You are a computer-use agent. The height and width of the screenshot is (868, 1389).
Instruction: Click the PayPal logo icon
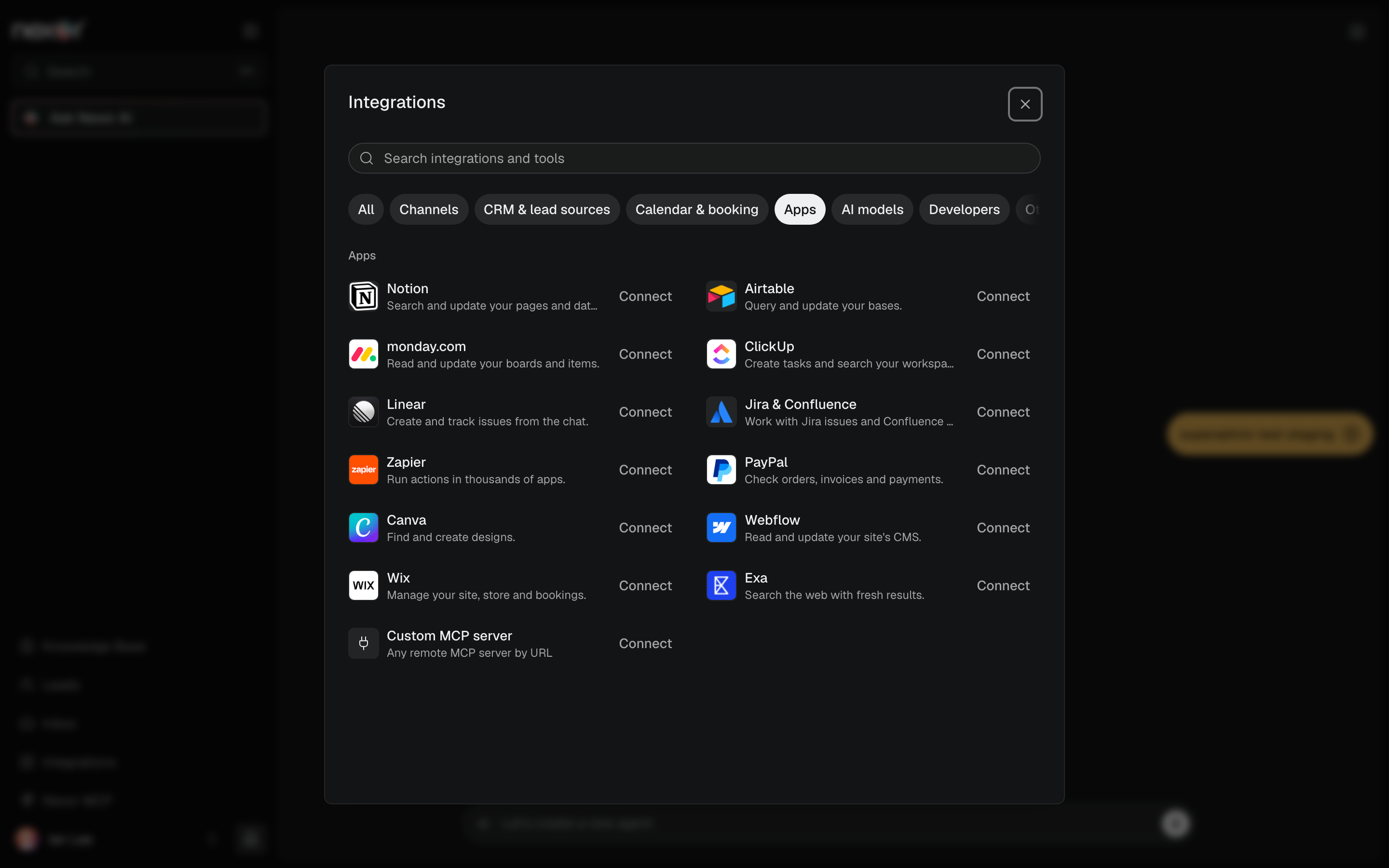coord(721,470)
